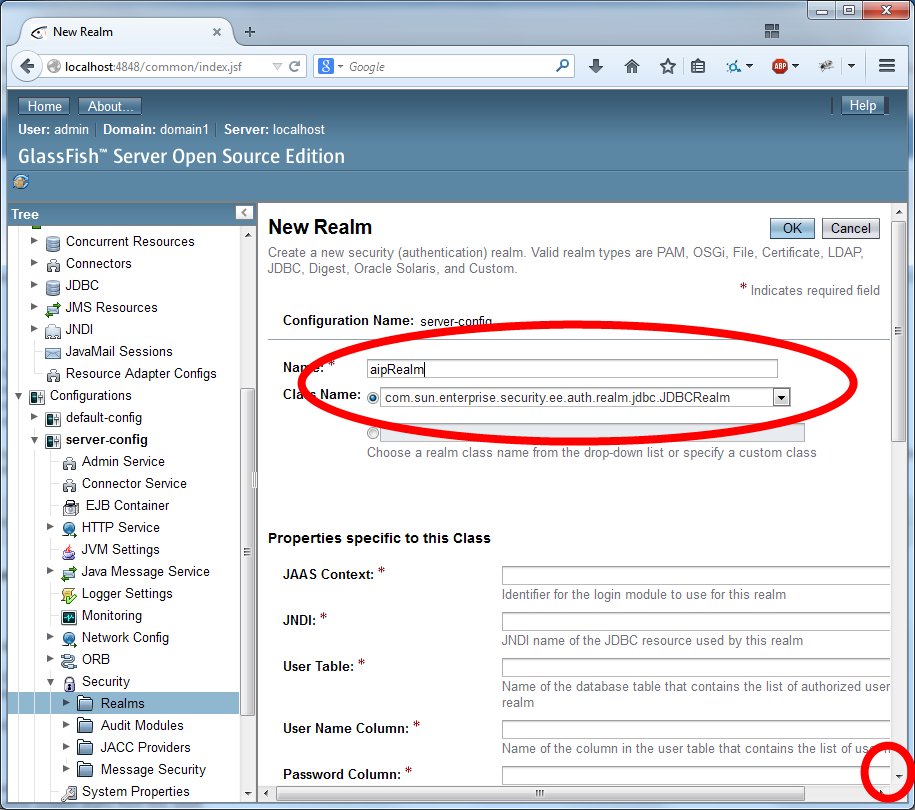Click the OK button to save realm

792,228
